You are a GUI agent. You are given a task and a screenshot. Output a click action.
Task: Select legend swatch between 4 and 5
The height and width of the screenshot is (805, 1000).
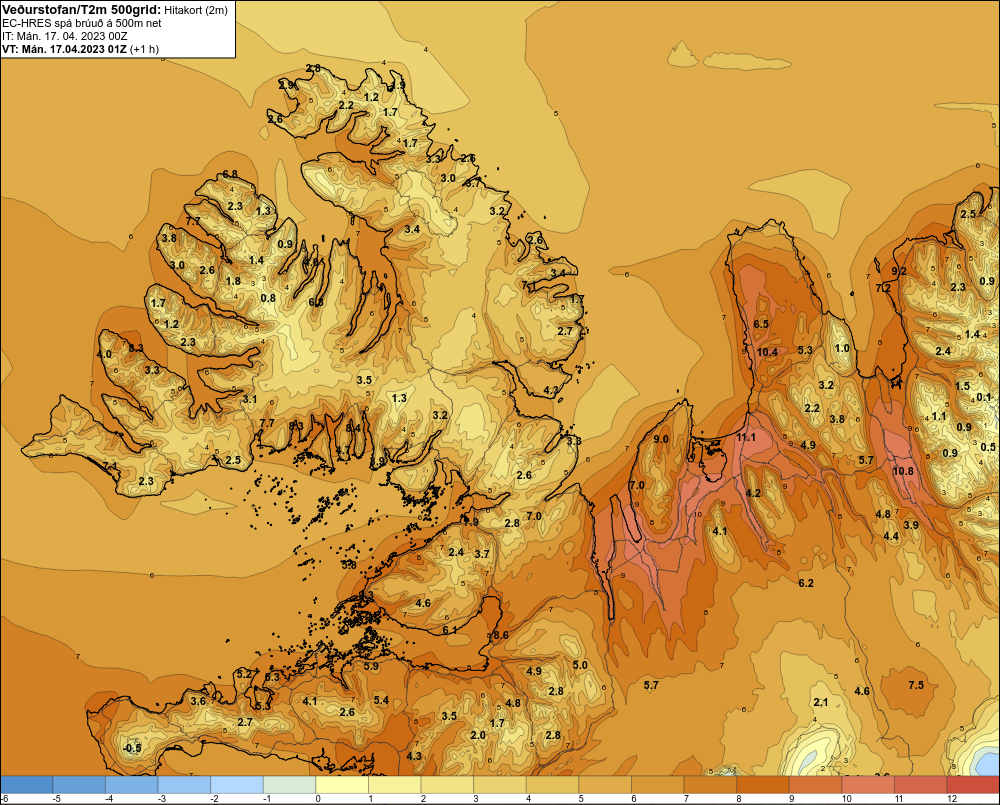tap(552, 784)
